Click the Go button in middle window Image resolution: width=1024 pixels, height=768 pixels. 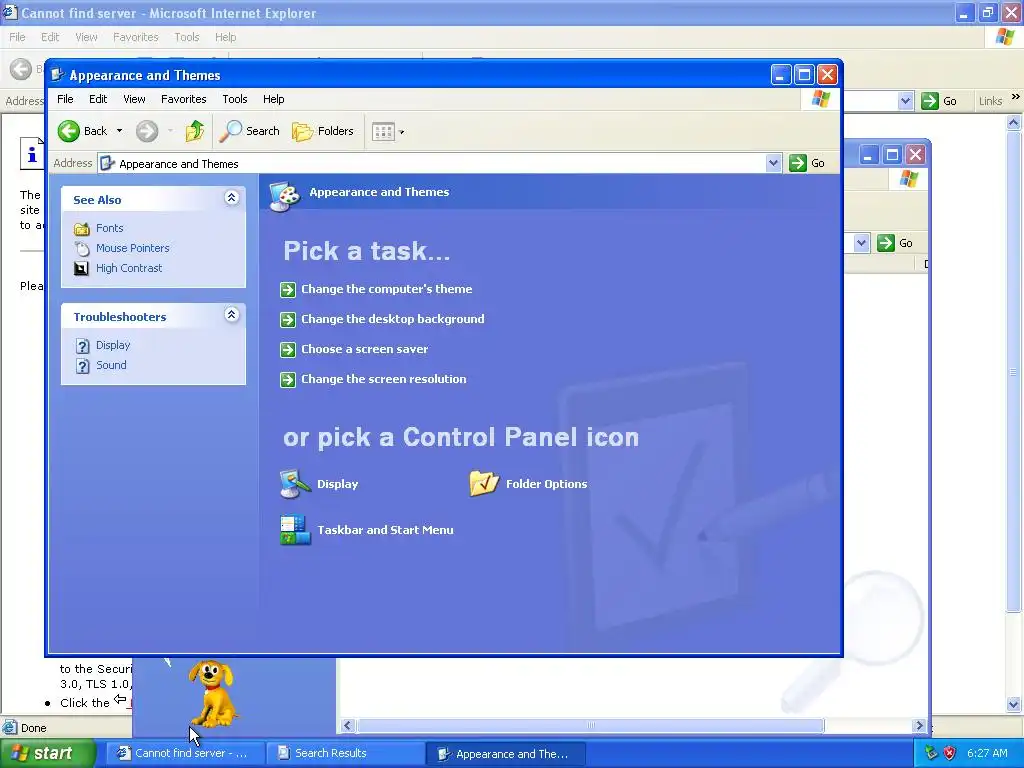click(895, 243)
